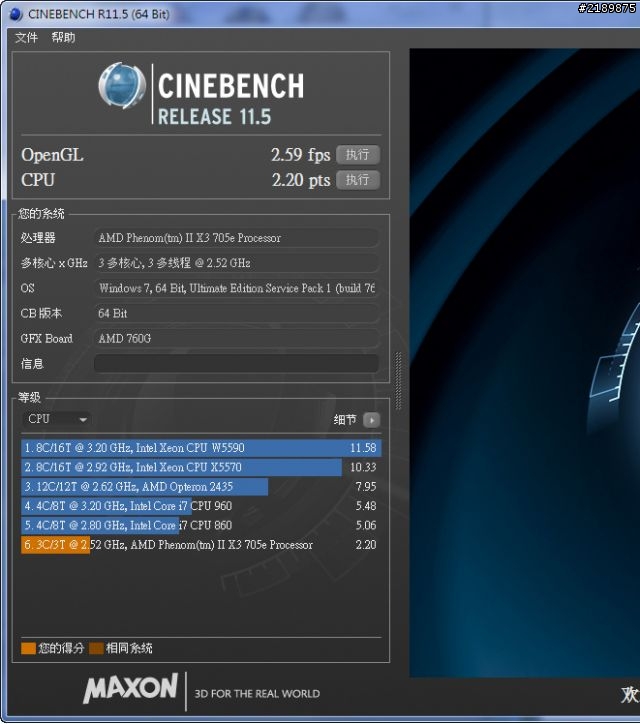
Task: Click the CB 版本 field showing 64 Bit
Action: coord(236,313)
